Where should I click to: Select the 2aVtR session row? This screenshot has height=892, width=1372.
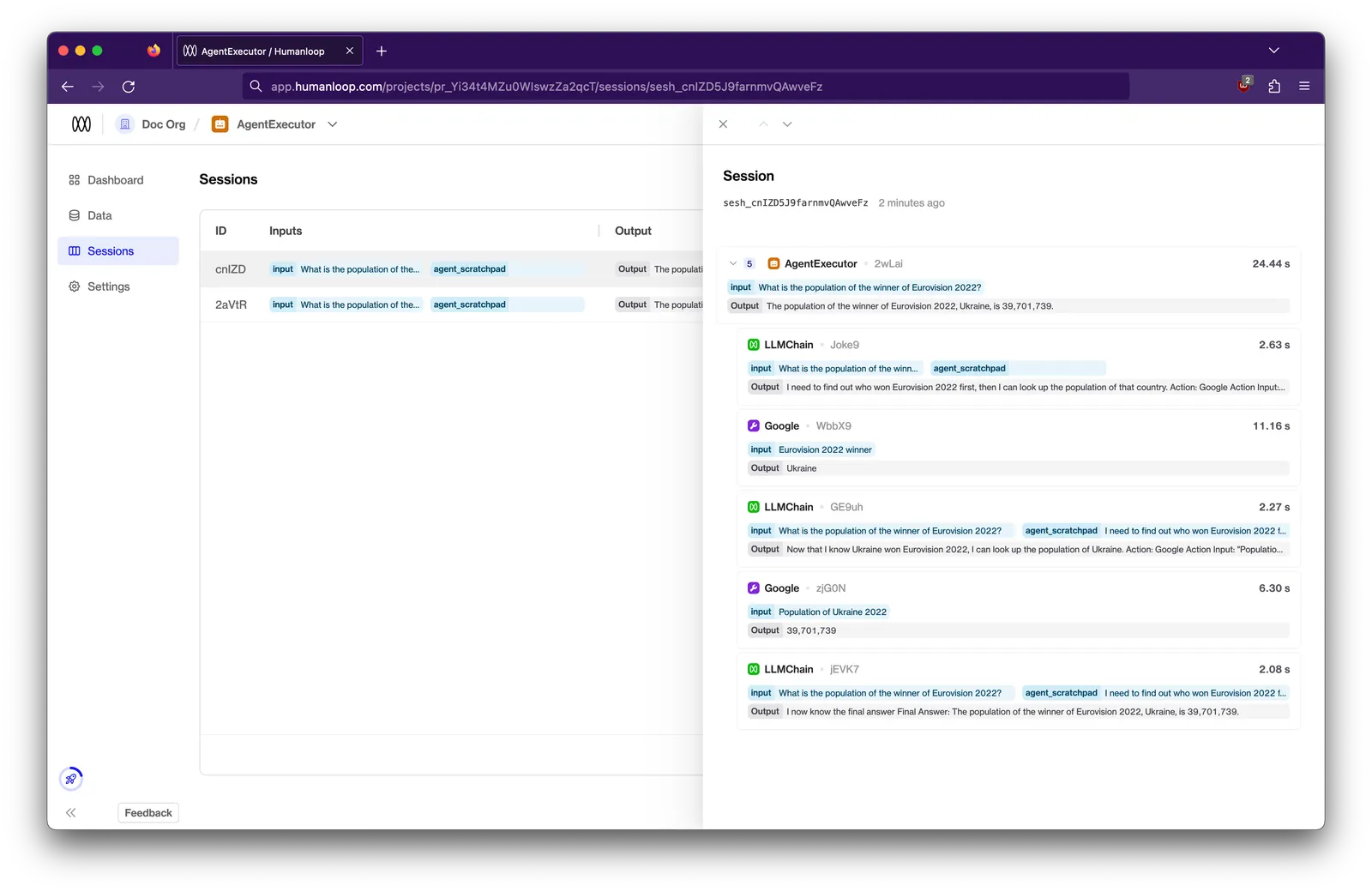click(452, 304)
